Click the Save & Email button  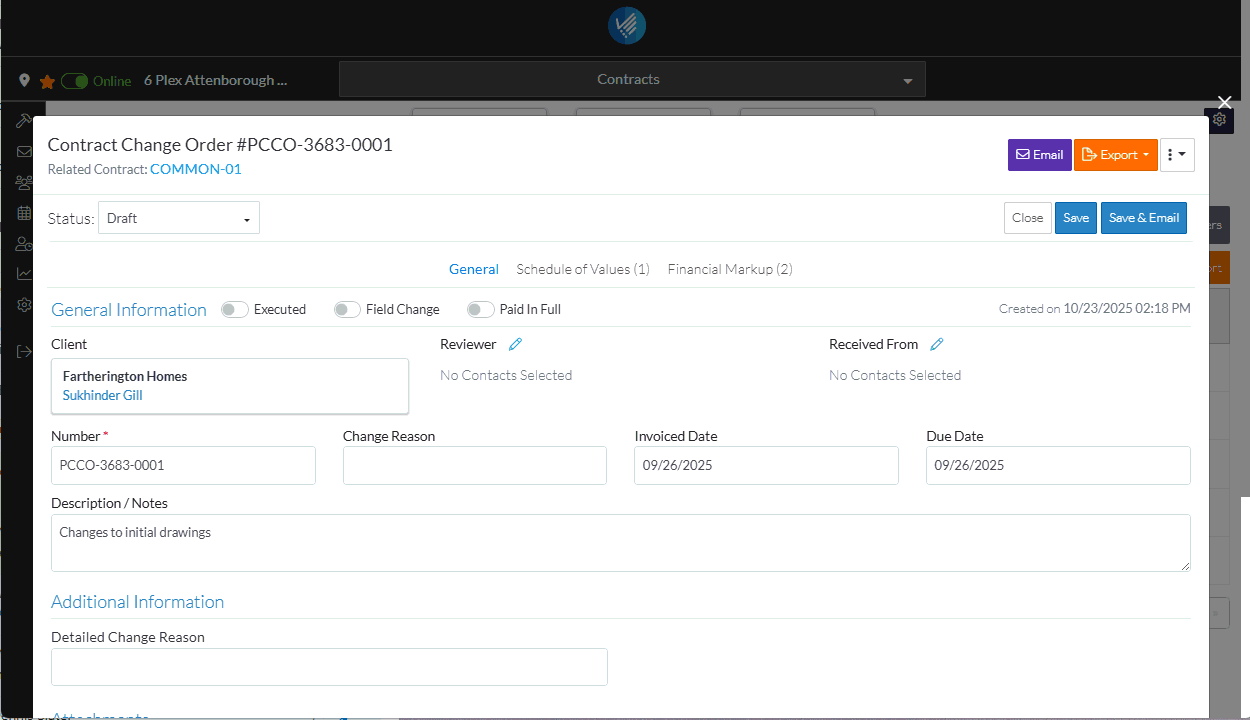coord(1144,218)
